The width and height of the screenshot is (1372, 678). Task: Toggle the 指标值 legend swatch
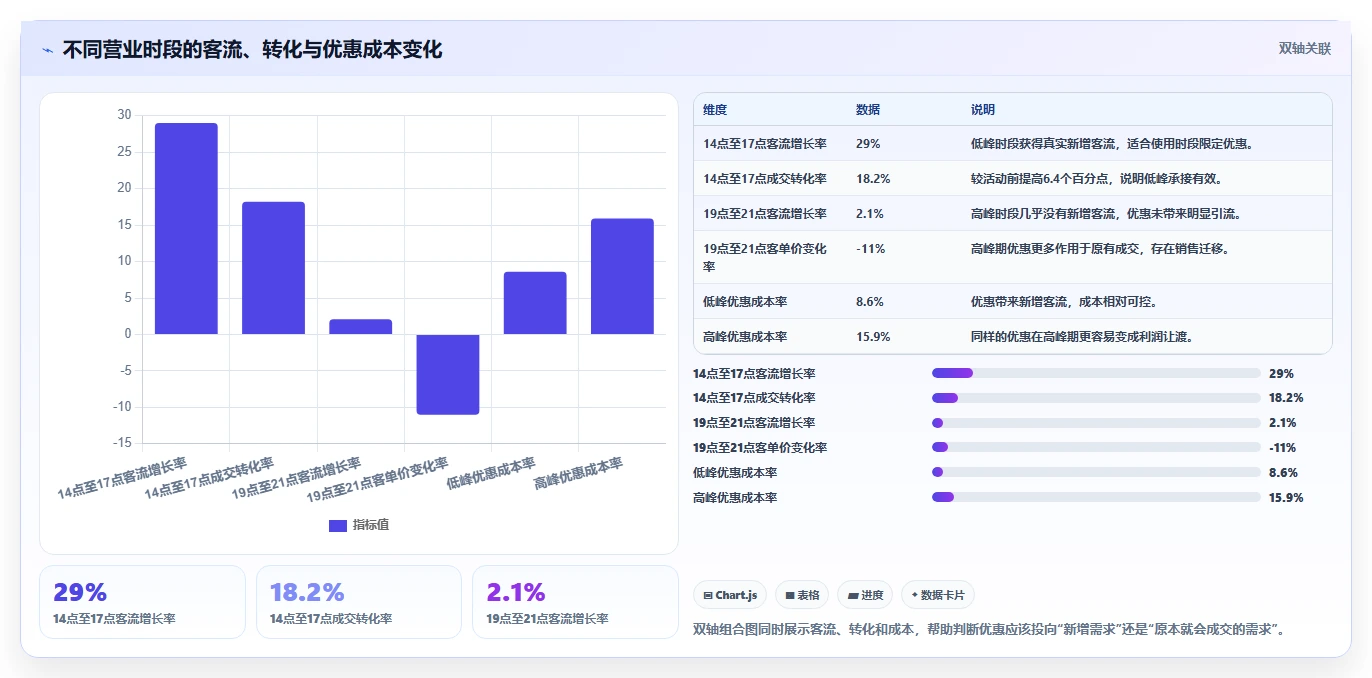click(x=338, y=525)
